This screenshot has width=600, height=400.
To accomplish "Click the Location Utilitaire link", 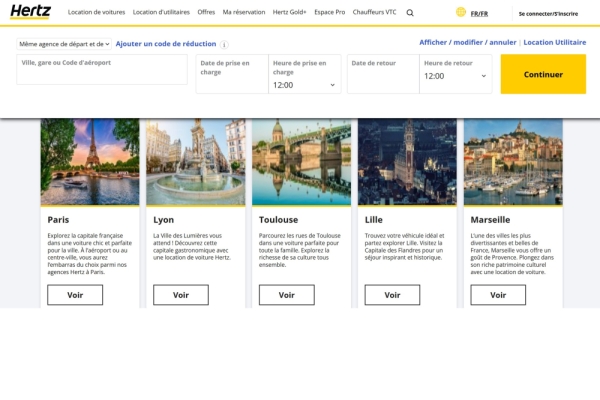I will [x=555, y=43].
